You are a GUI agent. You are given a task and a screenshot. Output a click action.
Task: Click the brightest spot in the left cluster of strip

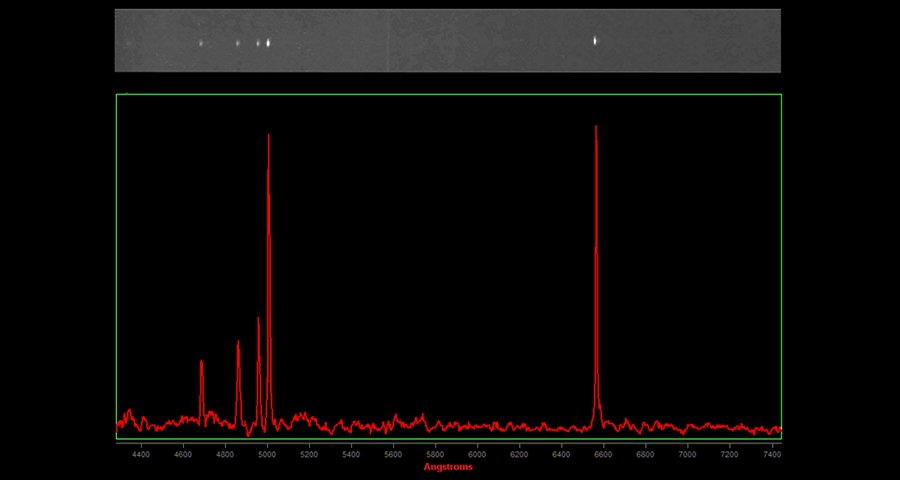pyautogui.click(x=268, y=43)
